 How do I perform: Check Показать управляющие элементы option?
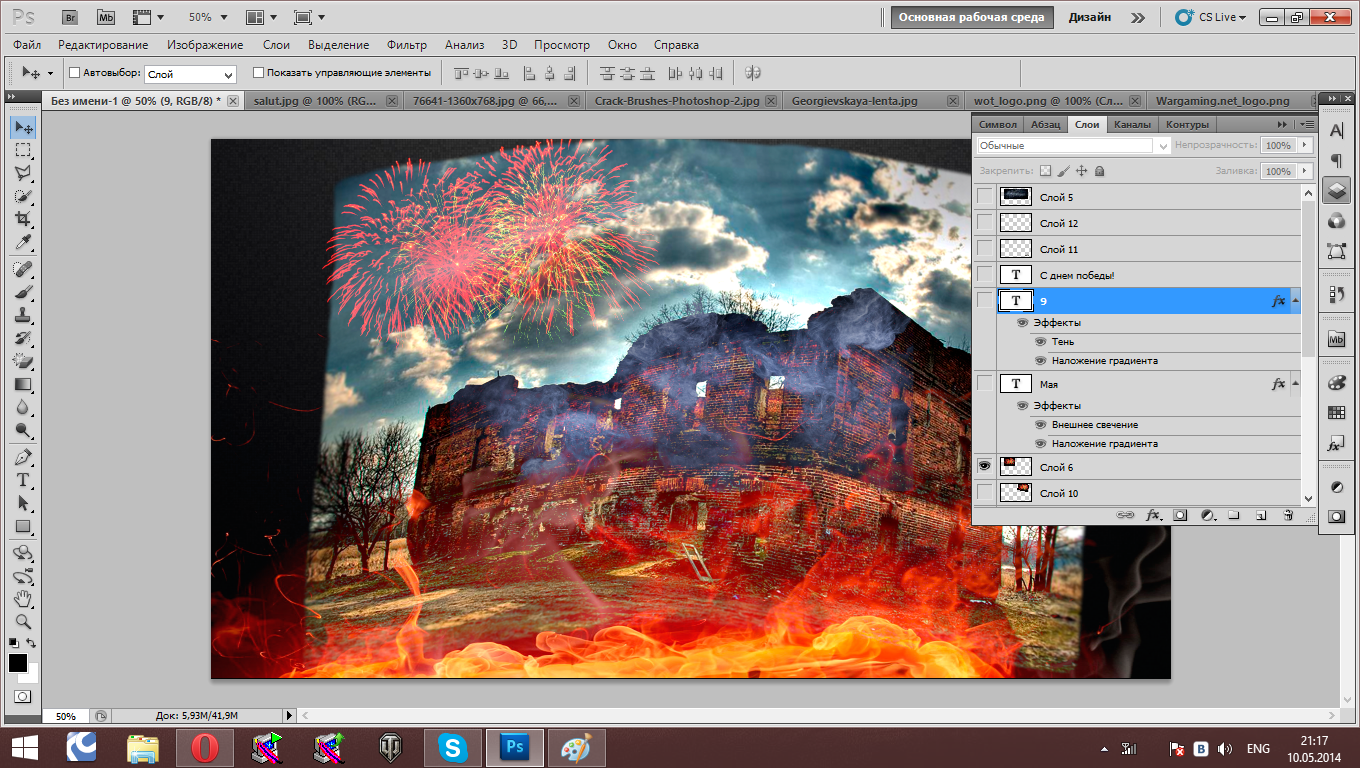[258, 73]
